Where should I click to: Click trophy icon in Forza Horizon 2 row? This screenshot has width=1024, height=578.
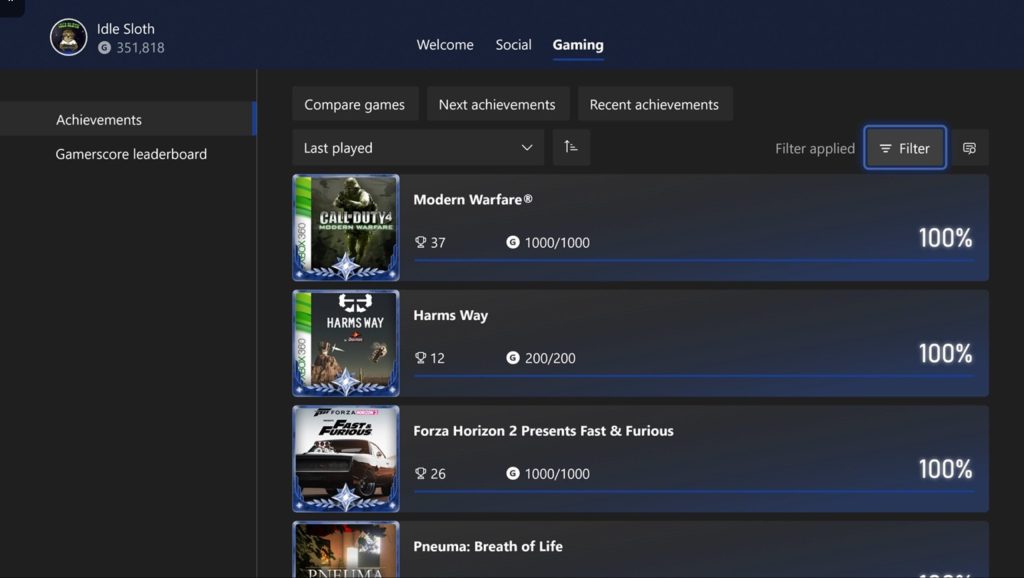(x=421, y=474)
